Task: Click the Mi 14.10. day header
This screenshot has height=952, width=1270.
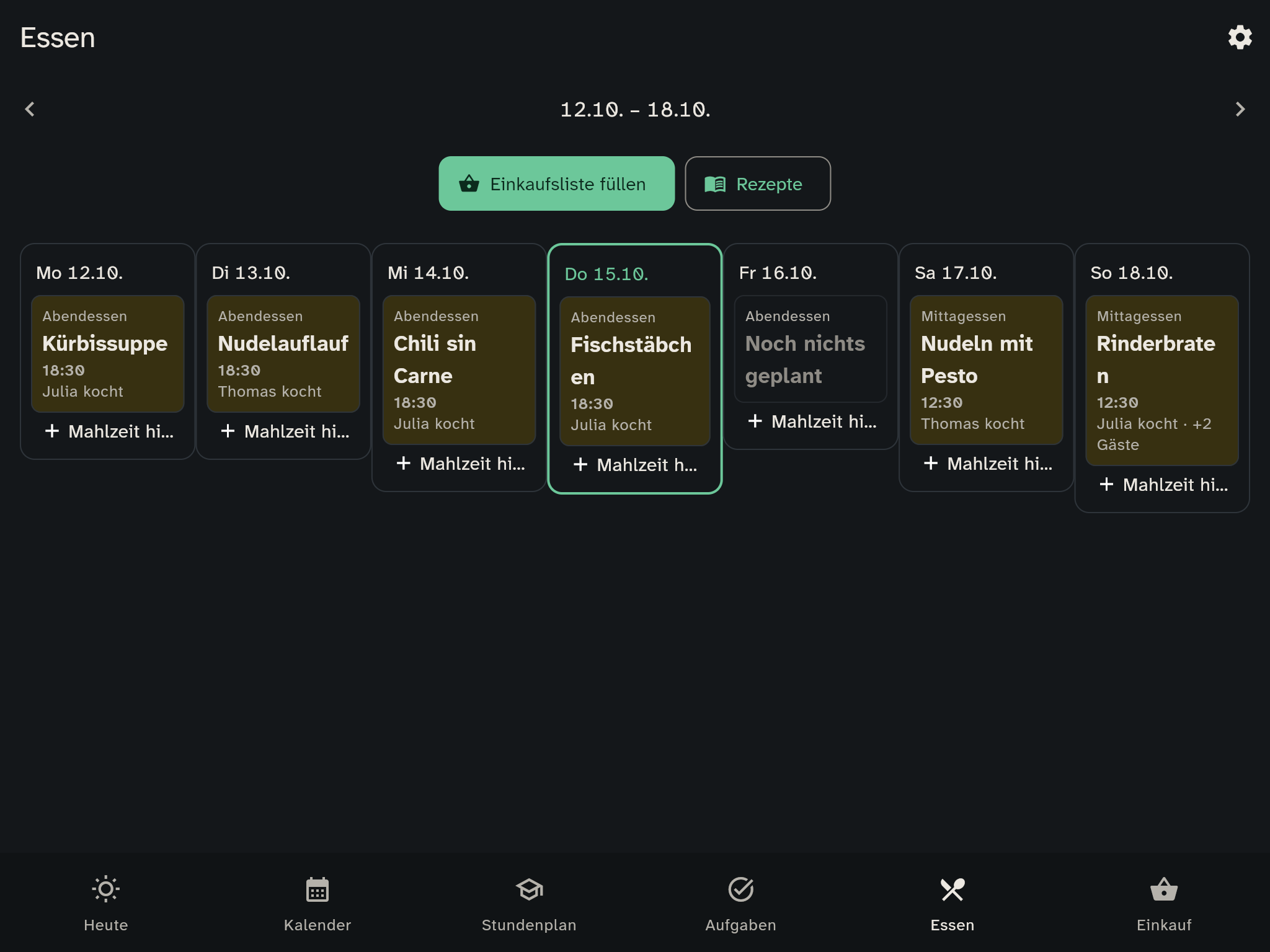Action: [x=428, y=273]
